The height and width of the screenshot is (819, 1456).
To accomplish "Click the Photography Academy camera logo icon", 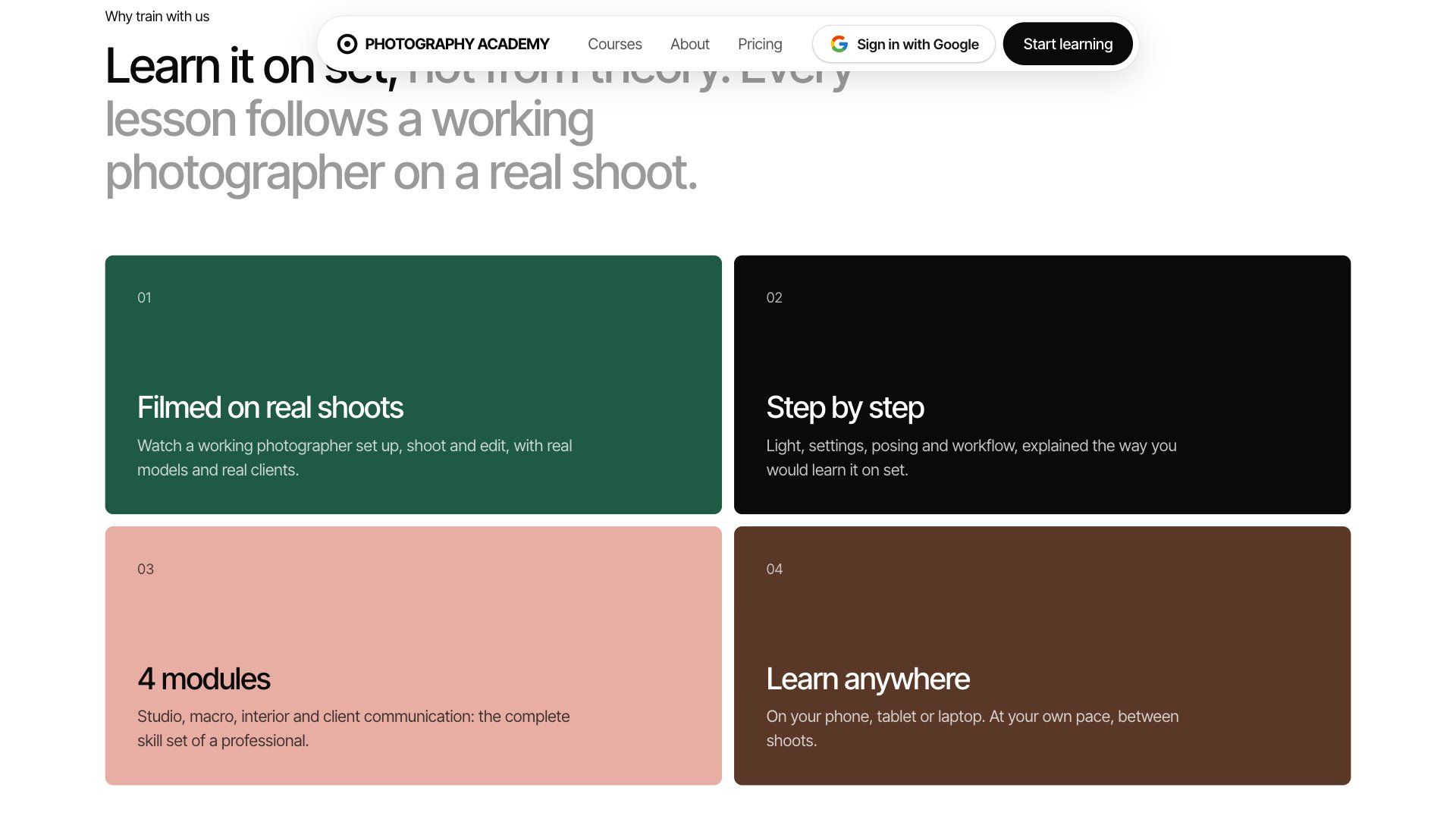I will coord(347,44).
